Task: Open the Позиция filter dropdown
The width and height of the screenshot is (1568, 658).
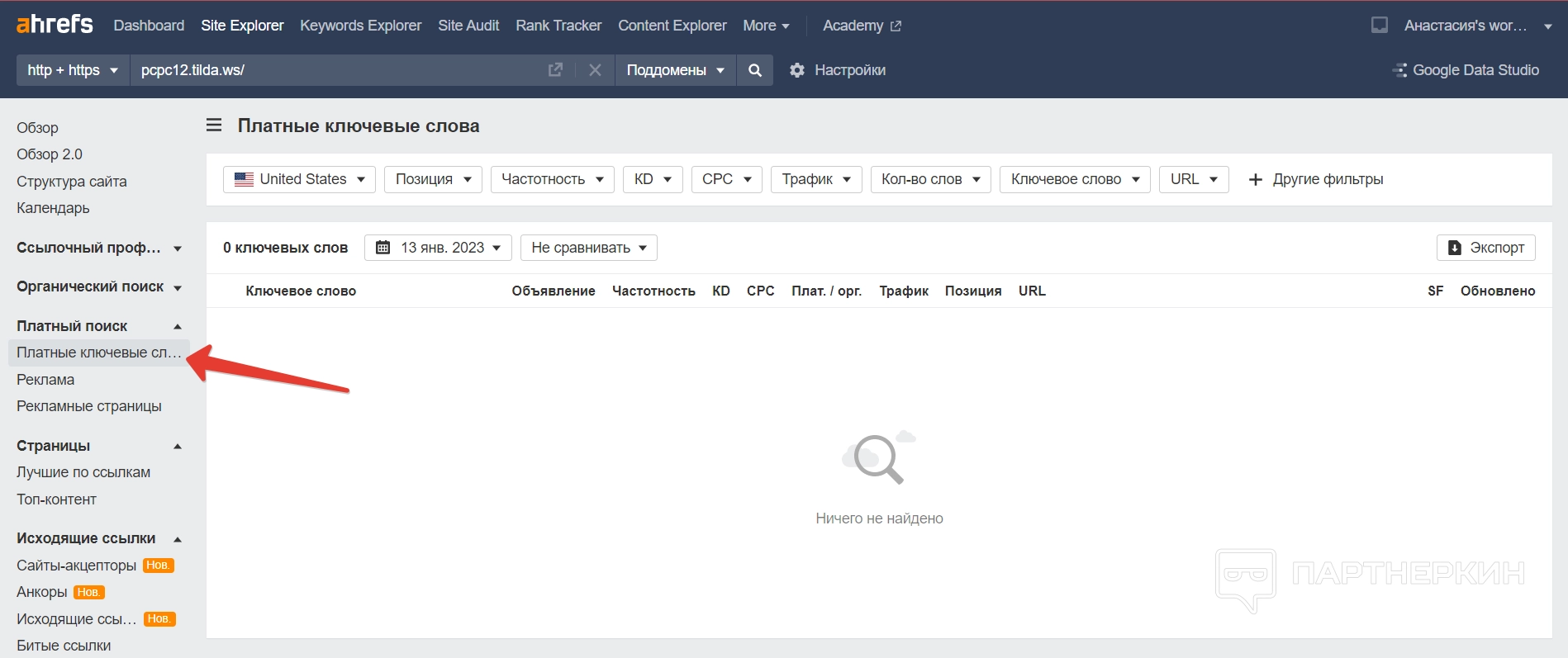Action: point(433,179)
